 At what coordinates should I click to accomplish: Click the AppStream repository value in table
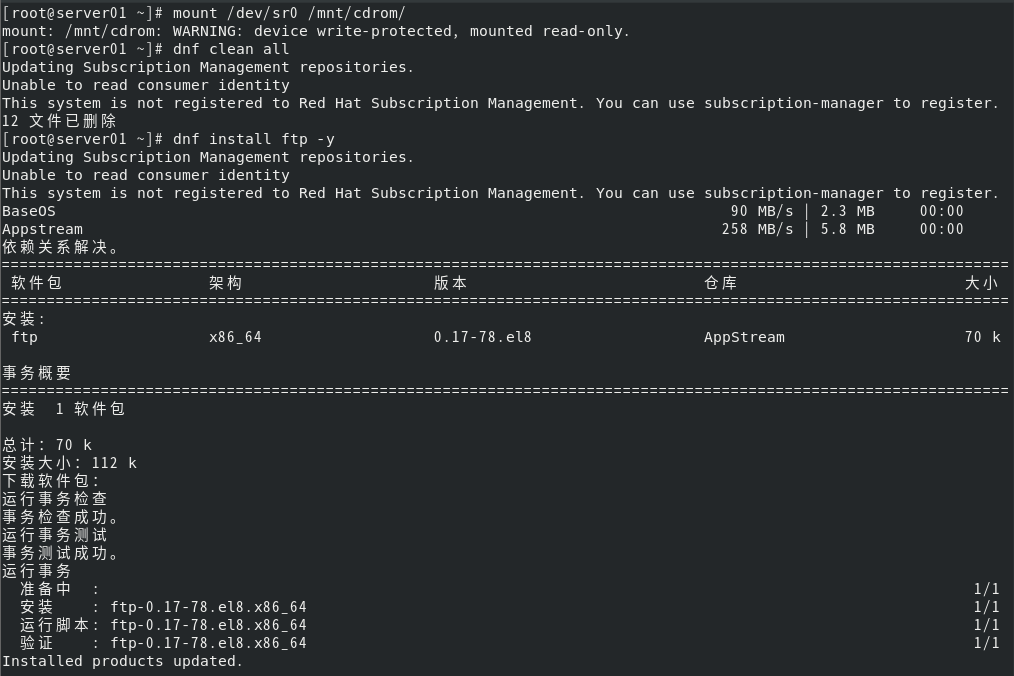click(744, 337)
